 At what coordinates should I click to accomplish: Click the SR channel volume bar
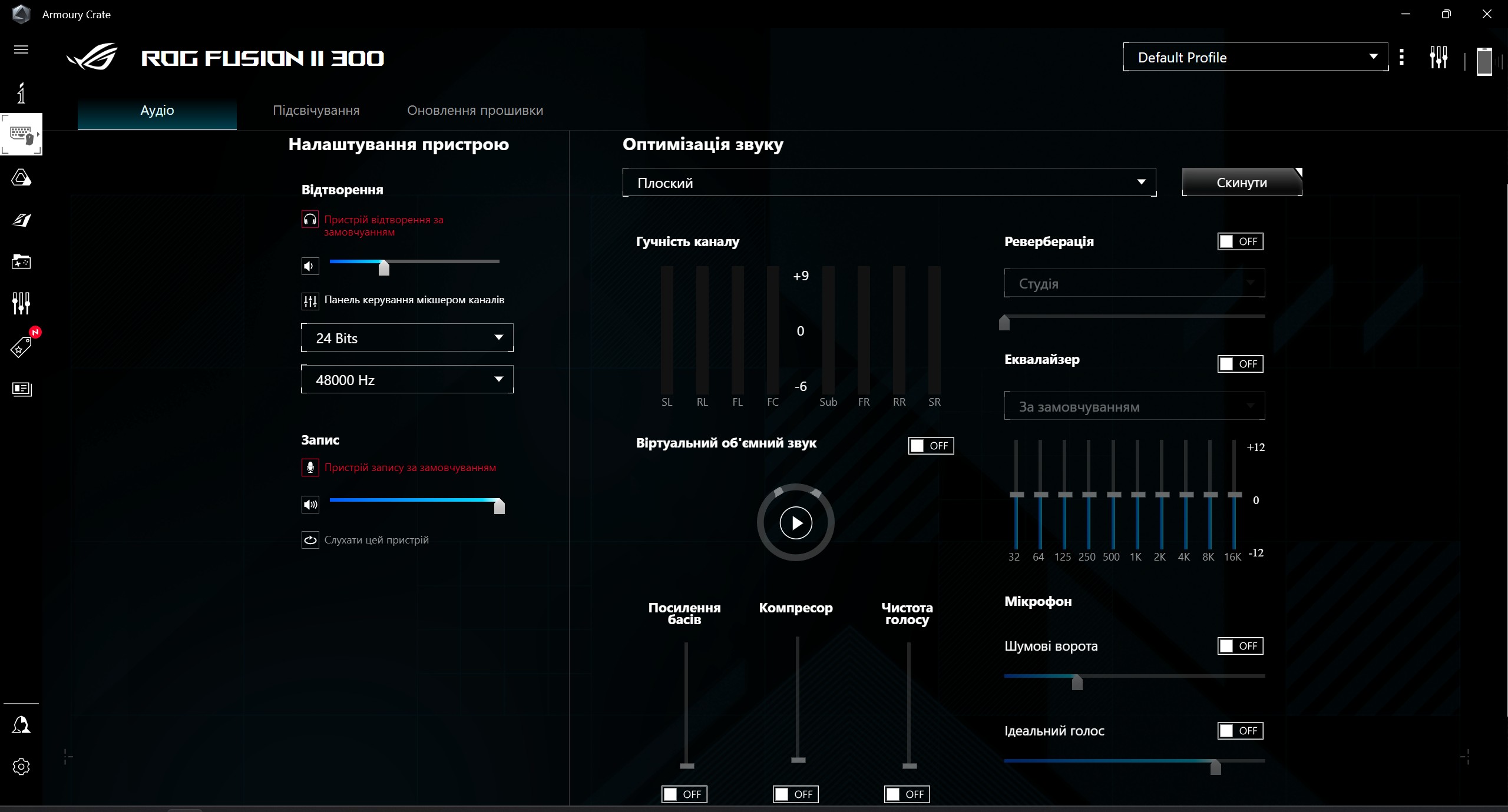tap(934, 330)
